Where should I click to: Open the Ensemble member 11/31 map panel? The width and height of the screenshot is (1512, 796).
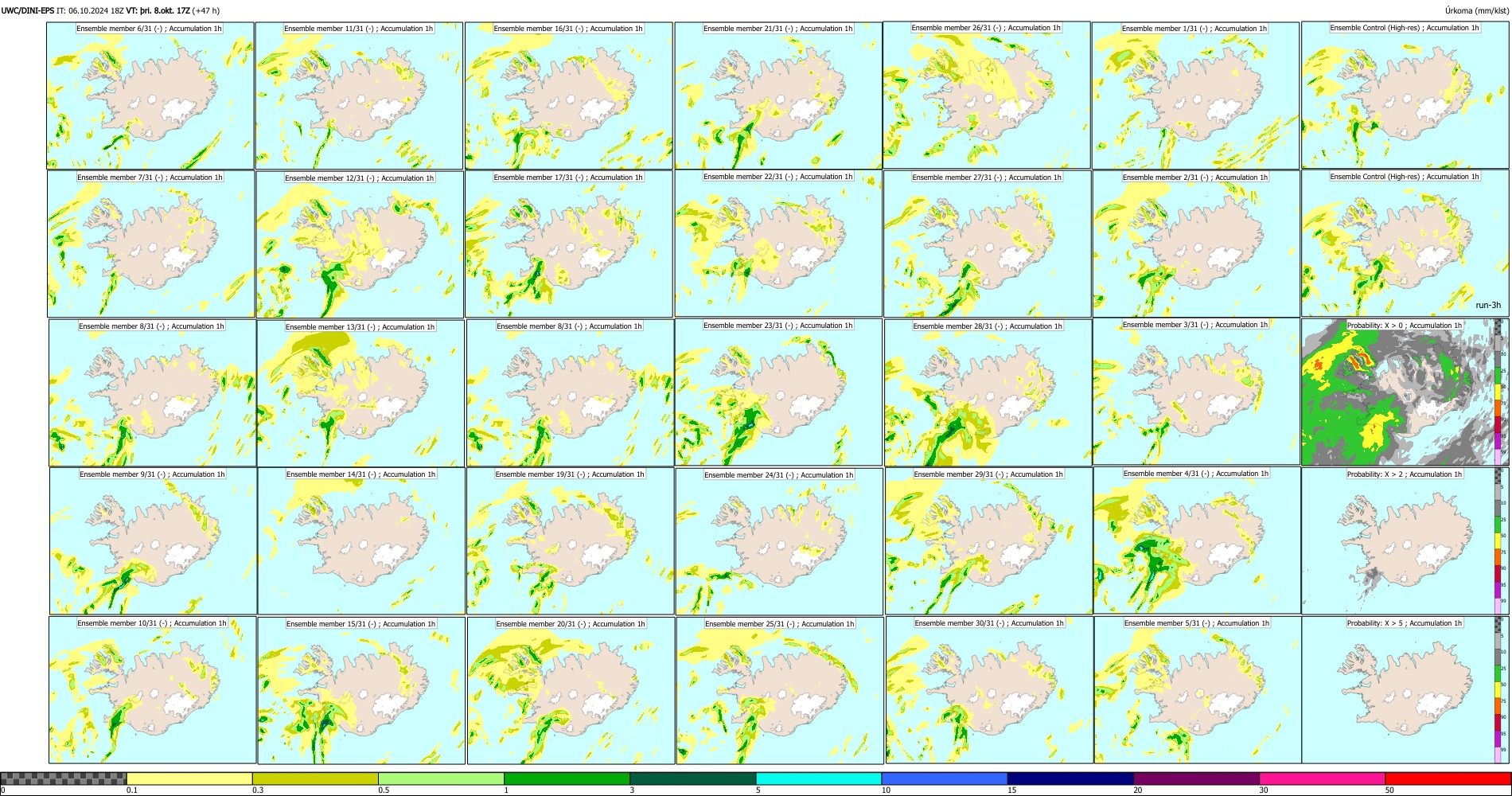(x=360, y=96)
